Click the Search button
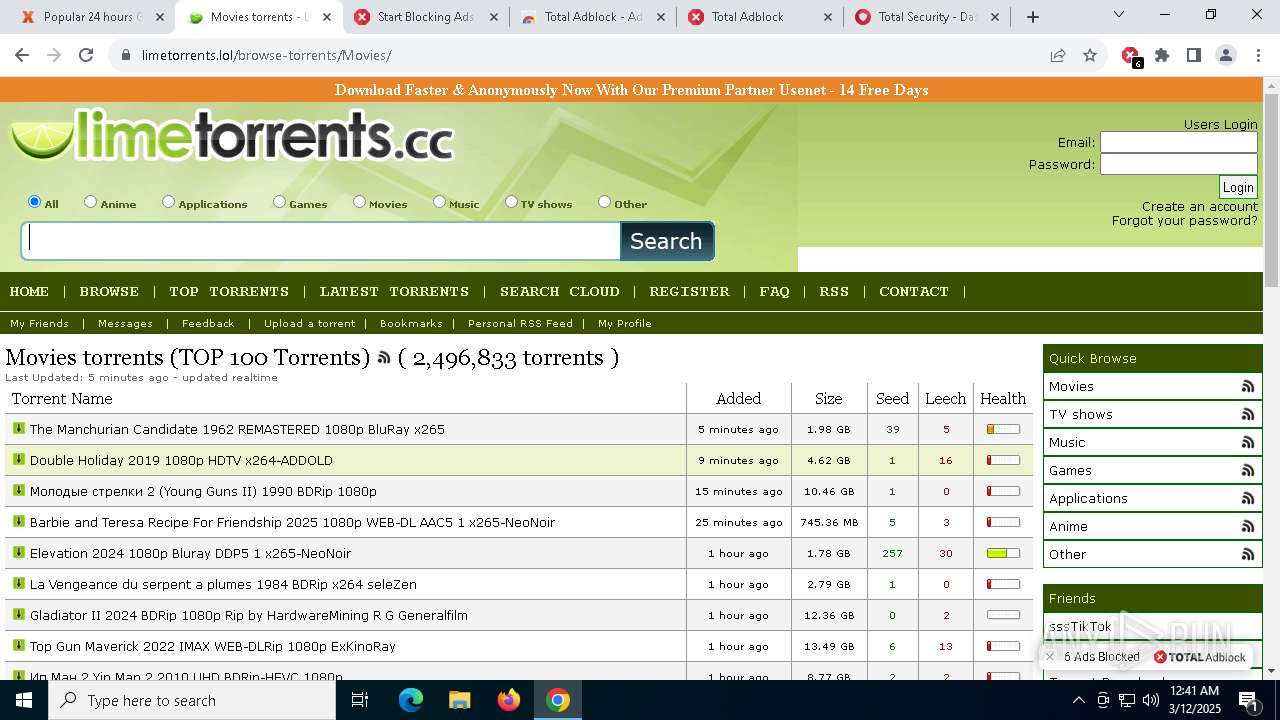1280x720 pixels. [x=666, y=241]
